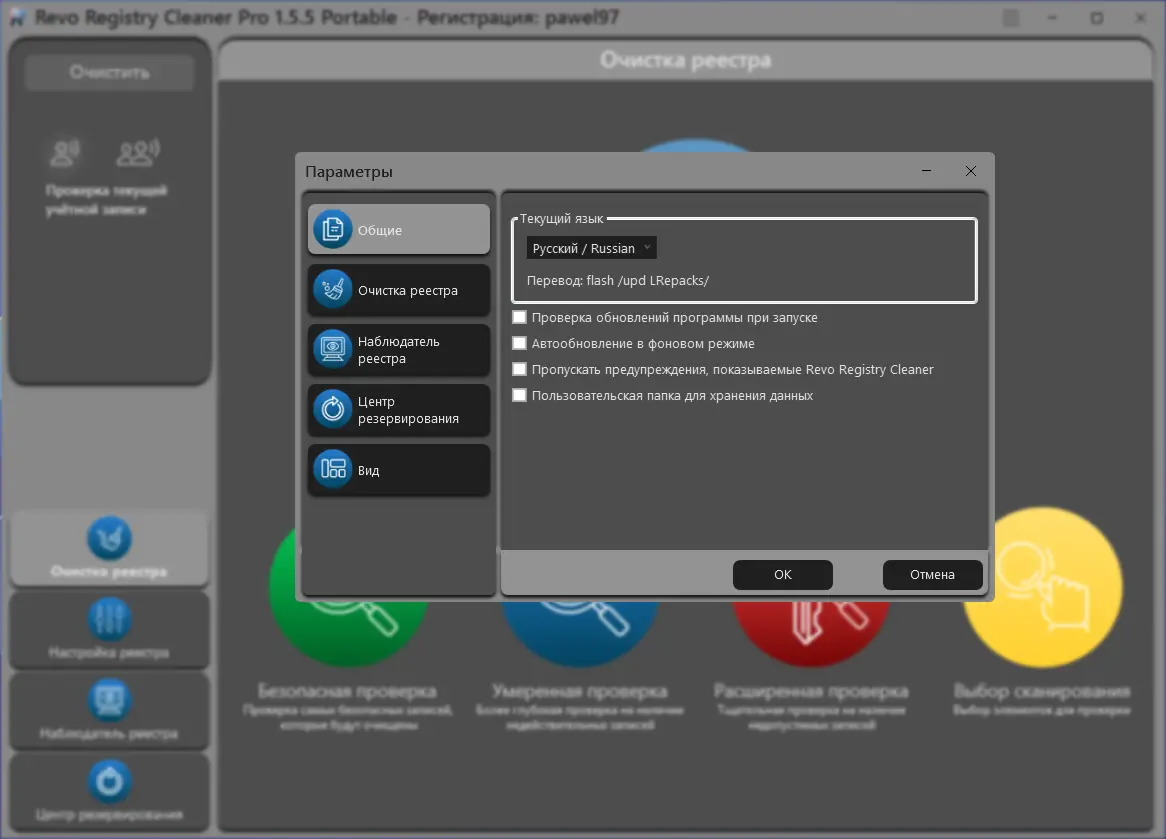The height and width of the screenshot is (839, 1166).
Task: Click the broom icon beside Очистка реестра
Action: pos(332,289)
